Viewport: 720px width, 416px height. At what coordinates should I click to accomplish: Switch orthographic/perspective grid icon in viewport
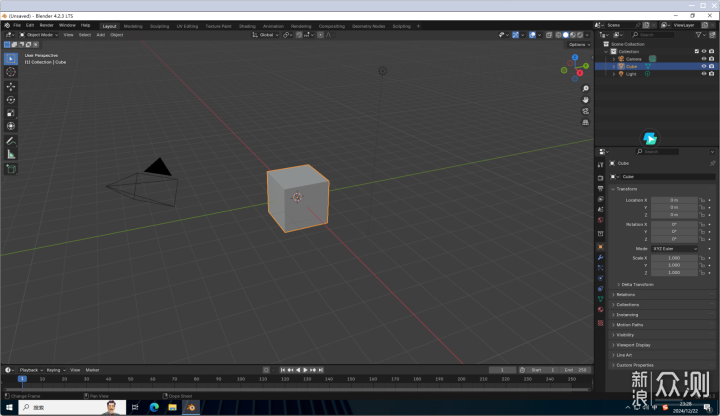pos(585,122)
